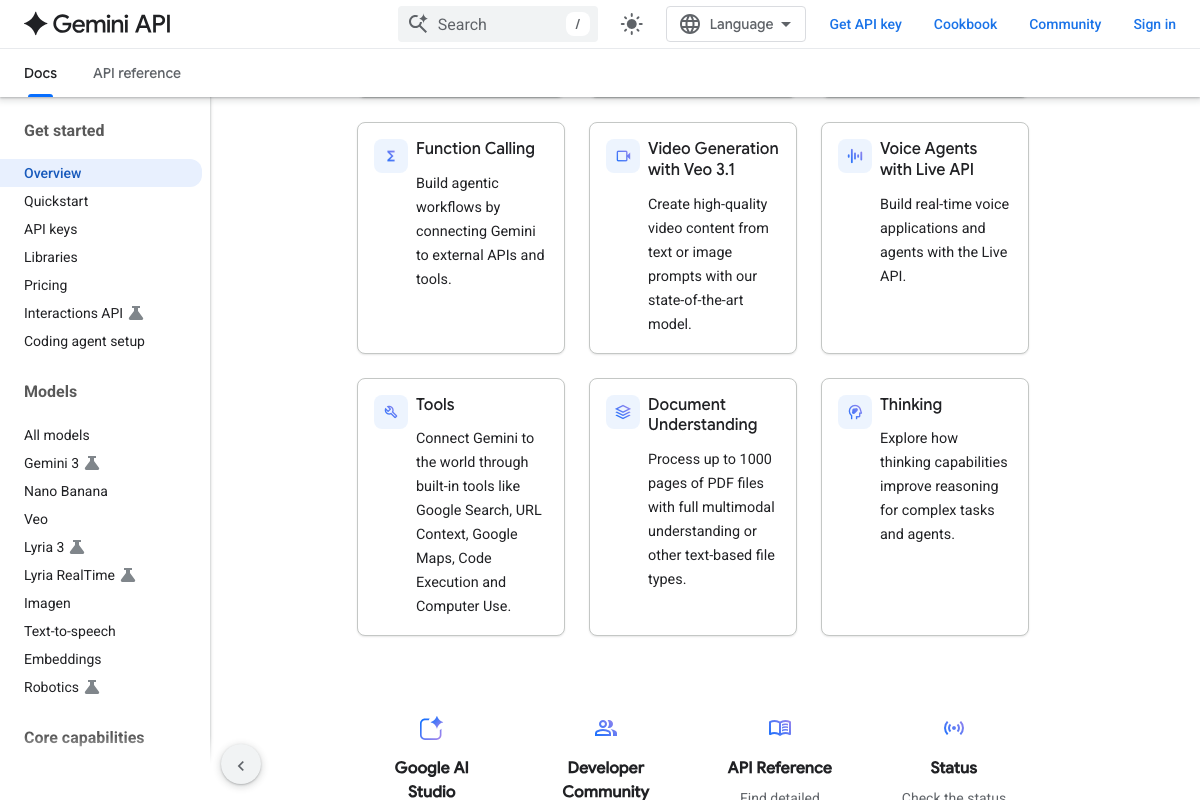This screenshot has height=800, width=1200.
Task: Click the flask icon beside Gemini 3
Action: (x=92, y=463)
